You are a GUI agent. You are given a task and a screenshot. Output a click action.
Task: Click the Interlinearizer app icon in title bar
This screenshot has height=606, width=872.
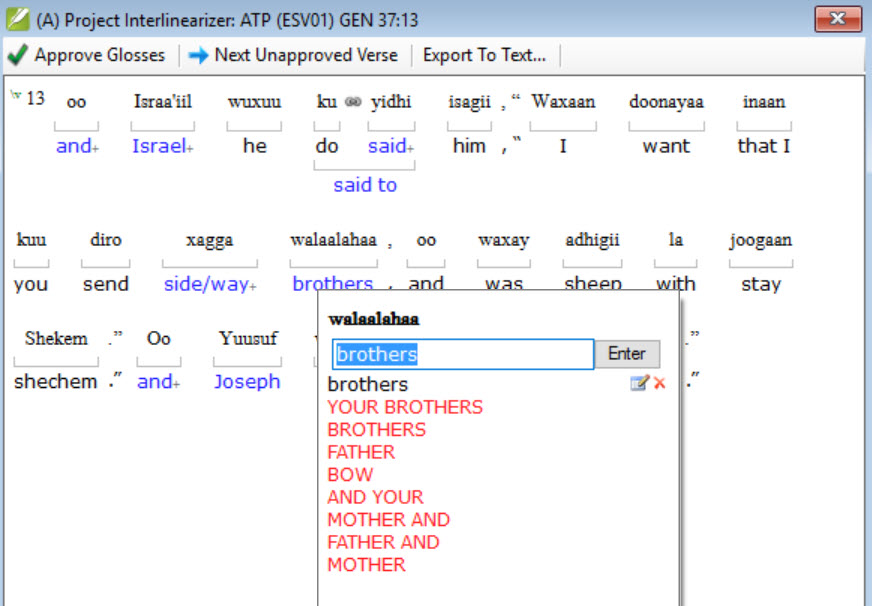click(x=17, y=19)
